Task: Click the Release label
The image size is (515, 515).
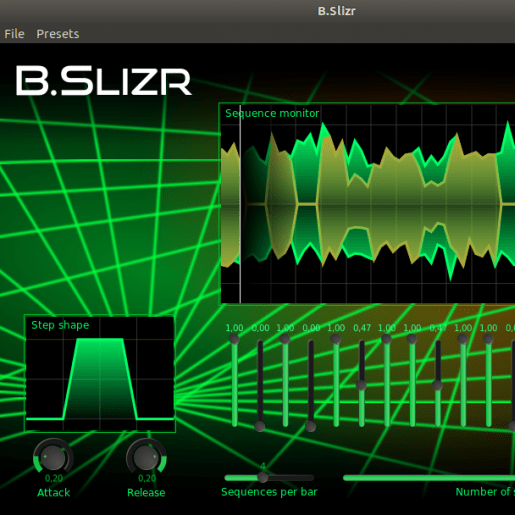Action: click(x=146, y=493)
